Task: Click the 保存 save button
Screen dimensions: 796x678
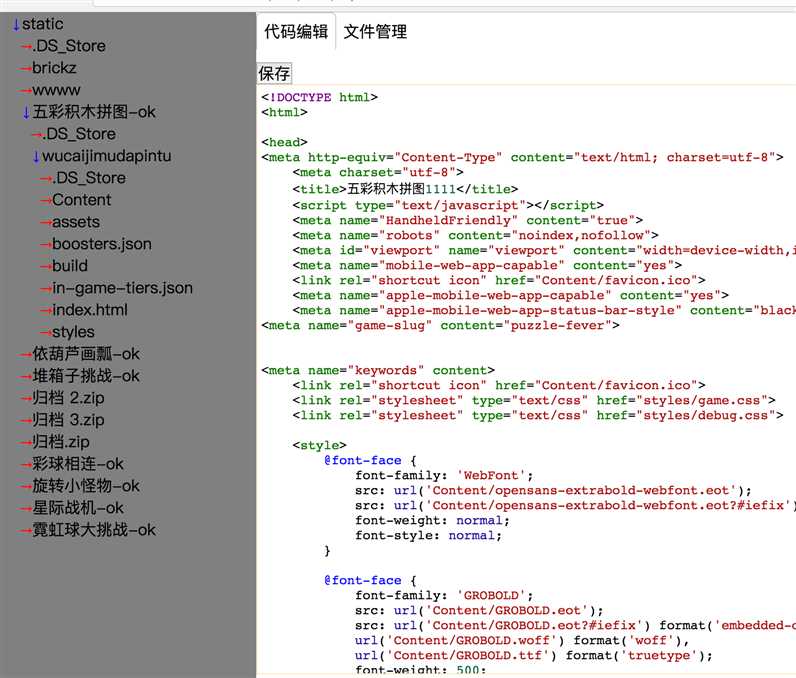Action: pos(274,73)
